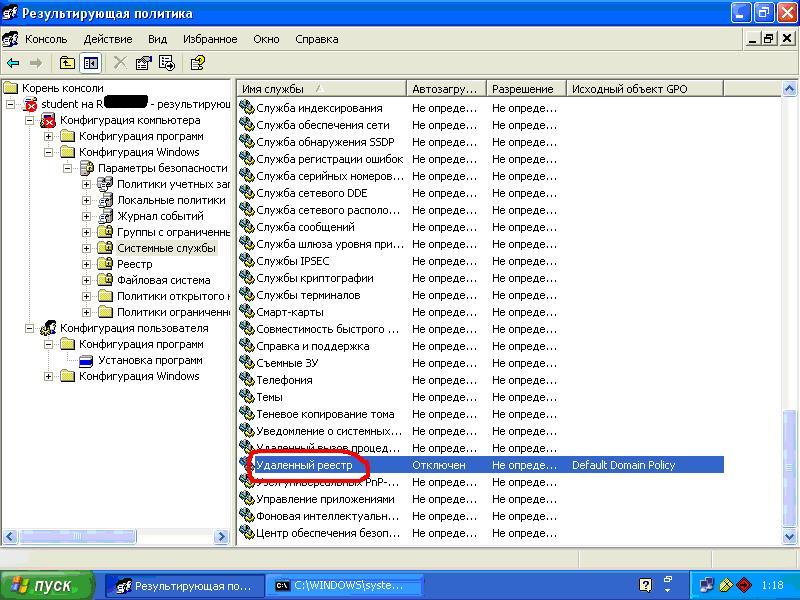
Task: Expand the Файловая система node
Action: pyautogui.click(x=86, y=280)
